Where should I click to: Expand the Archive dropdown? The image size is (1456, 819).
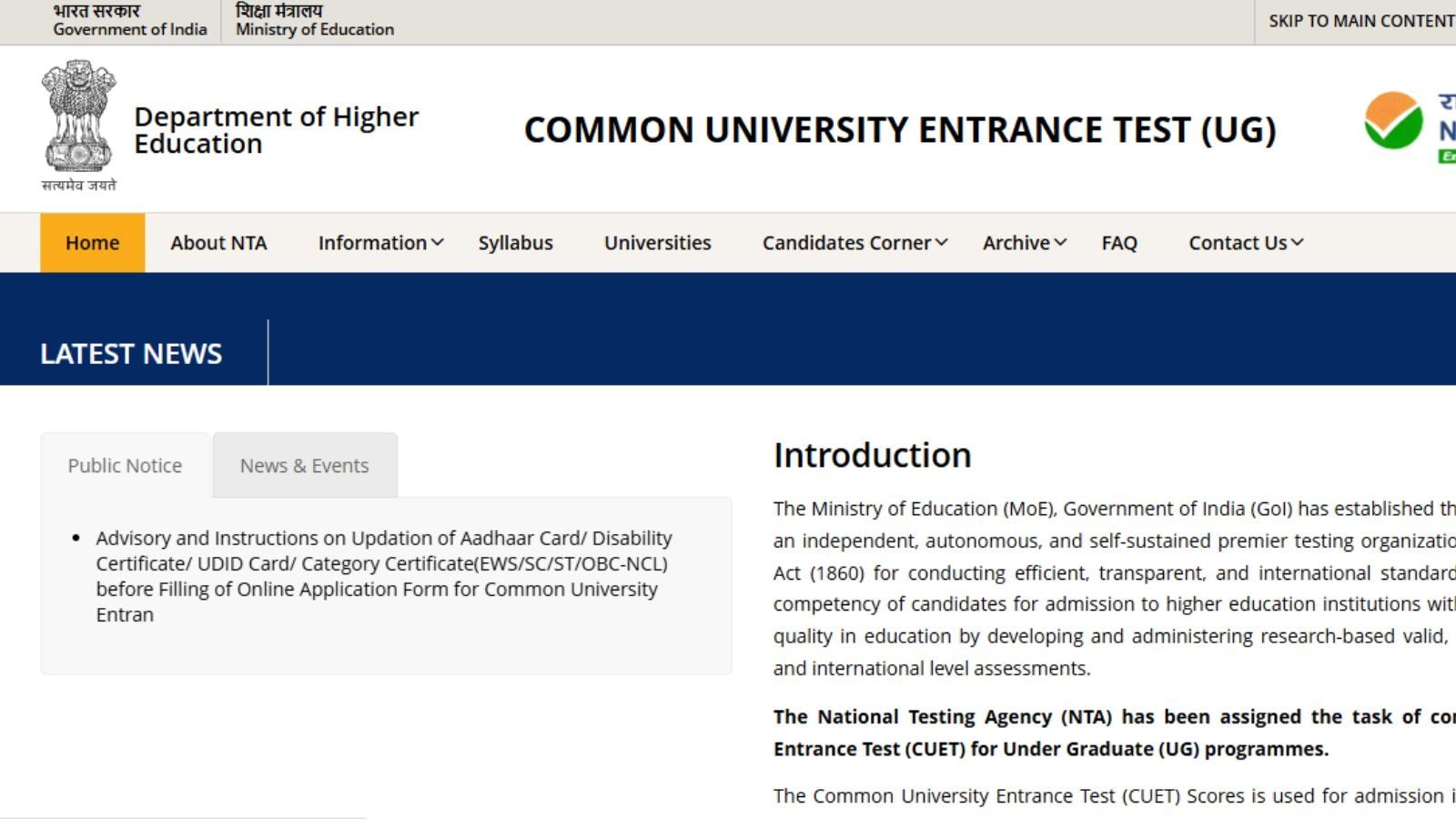click(1024, 243)
